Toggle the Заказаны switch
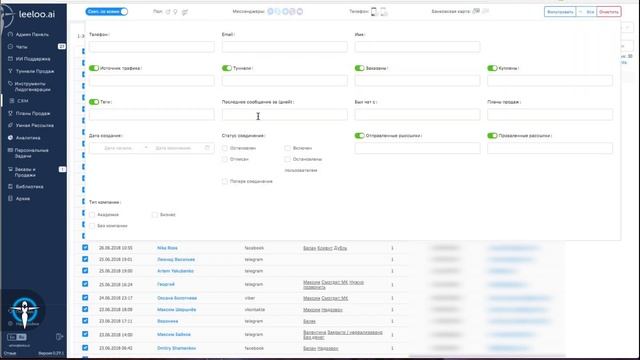640x360 pixels. tap(360, 68)
